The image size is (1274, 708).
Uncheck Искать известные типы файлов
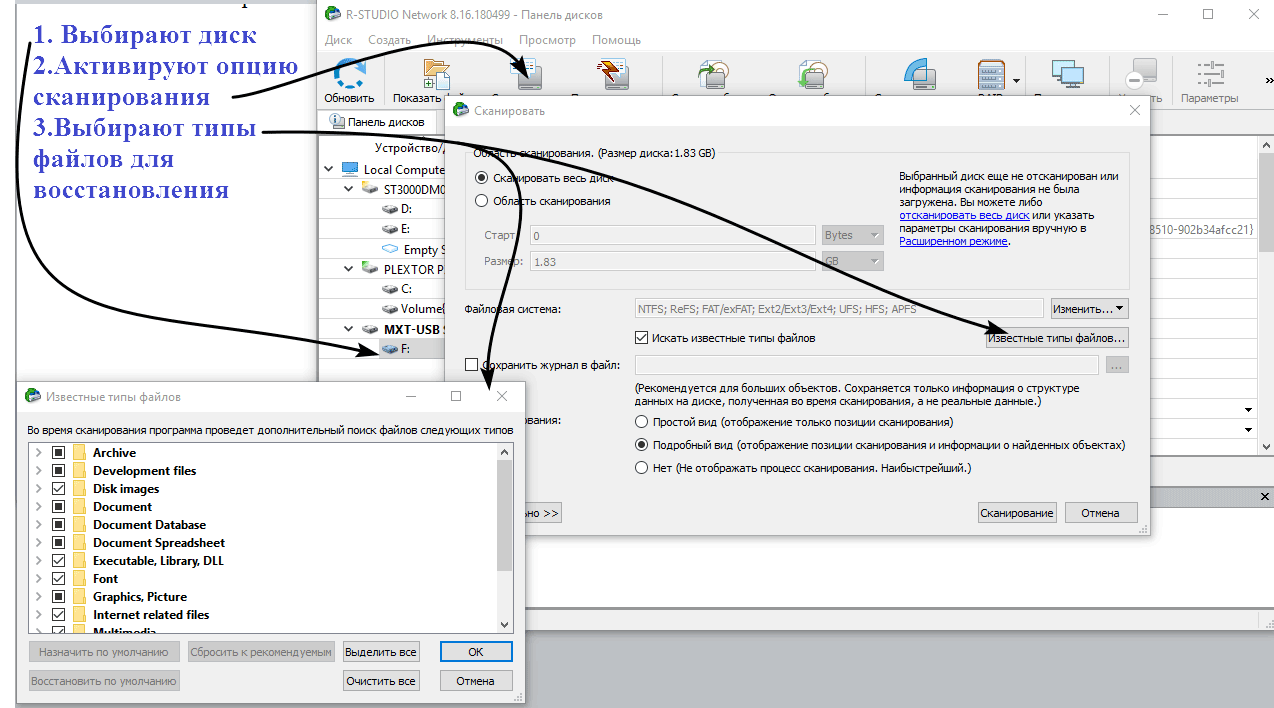click(642, 338)
